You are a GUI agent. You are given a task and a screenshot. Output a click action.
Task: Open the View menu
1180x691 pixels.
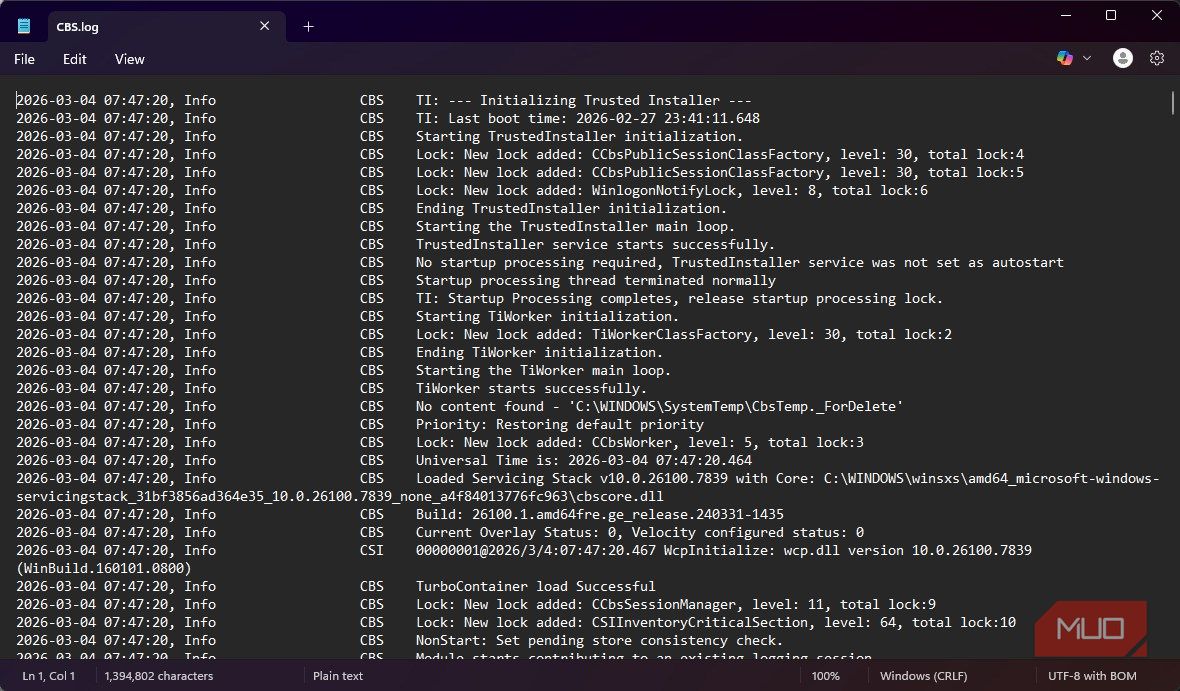tap(129, 59)
